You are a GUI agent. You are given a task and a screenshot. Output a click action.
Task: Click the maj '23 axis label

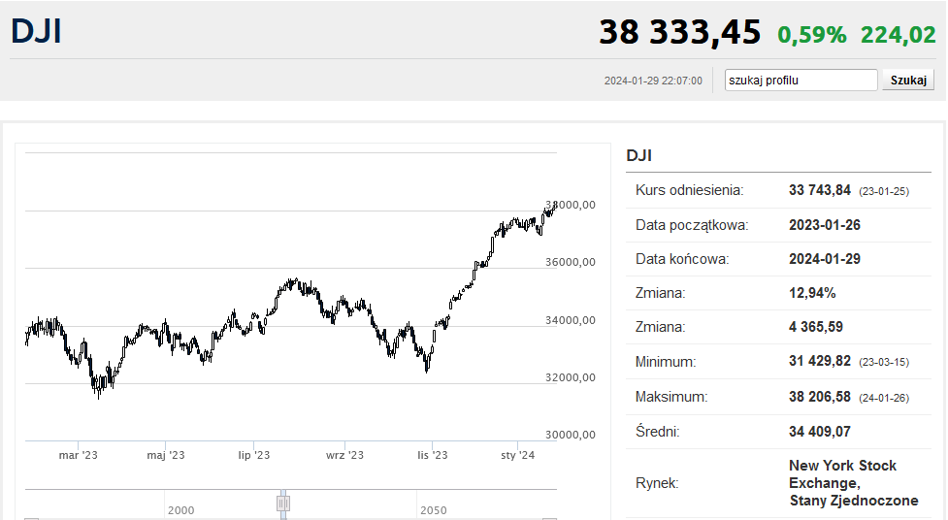(x=166, y=455)
